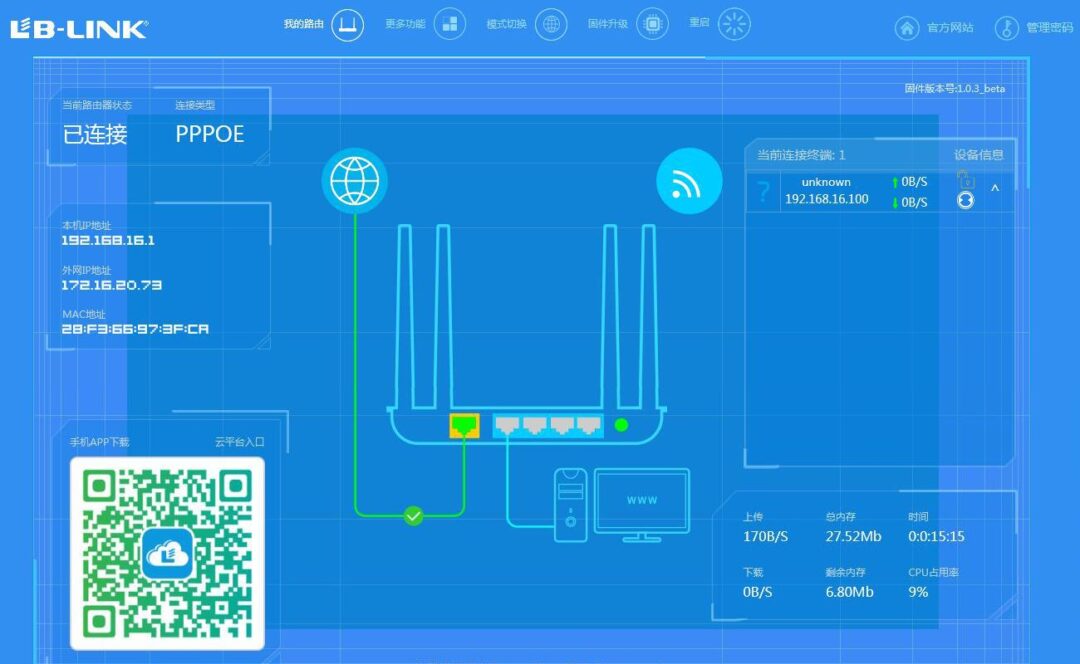
Task: Click the green check on WAN cable
Action: coord(413,515)
